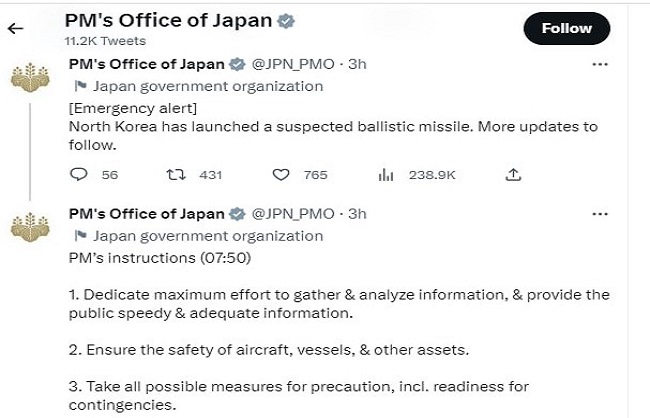This screenshot has height=418, width=650.
Task: View analytics of the emergency alert tweet
Action: pyautogui.click(x=387, y=174)
